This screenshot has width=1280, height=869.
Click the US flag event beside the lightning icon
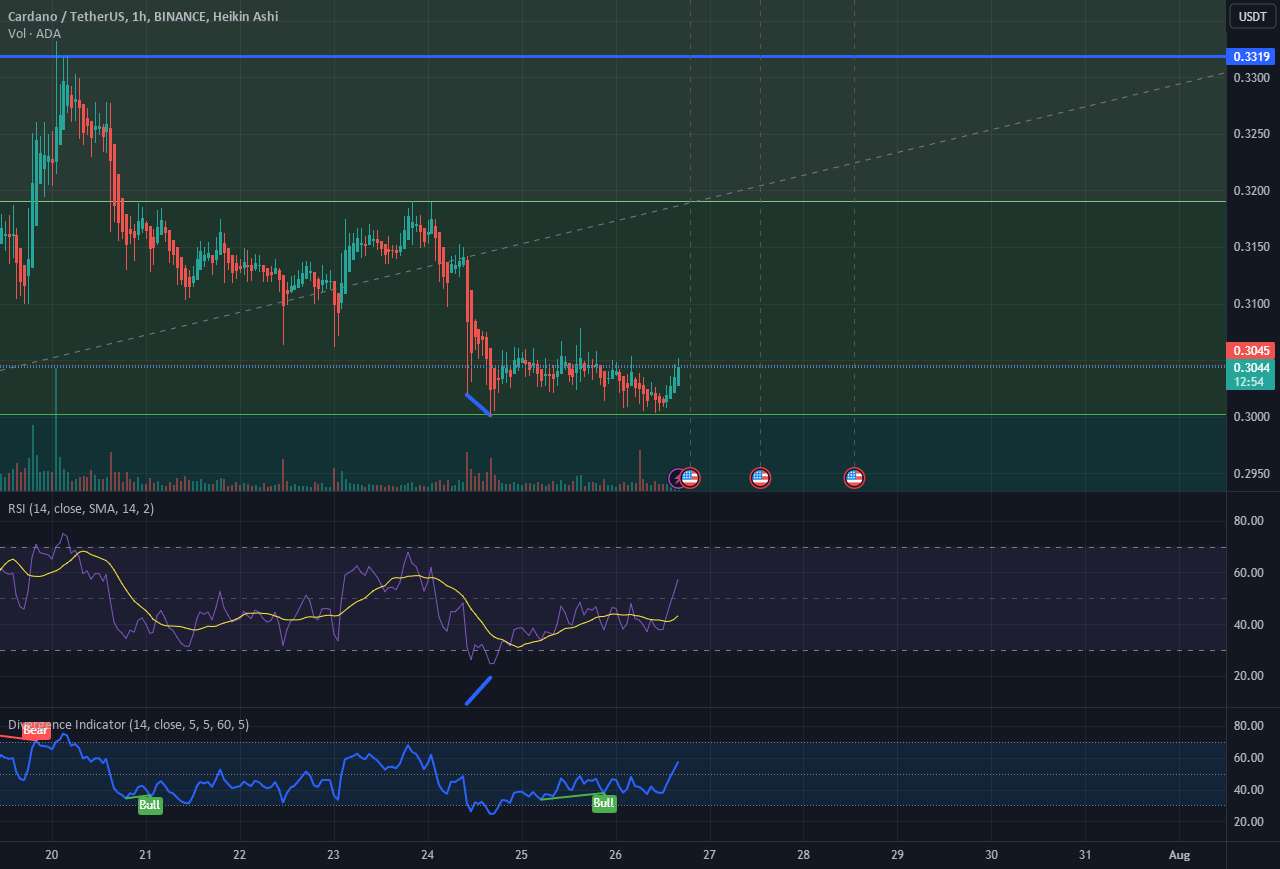[x=690, y=478]
